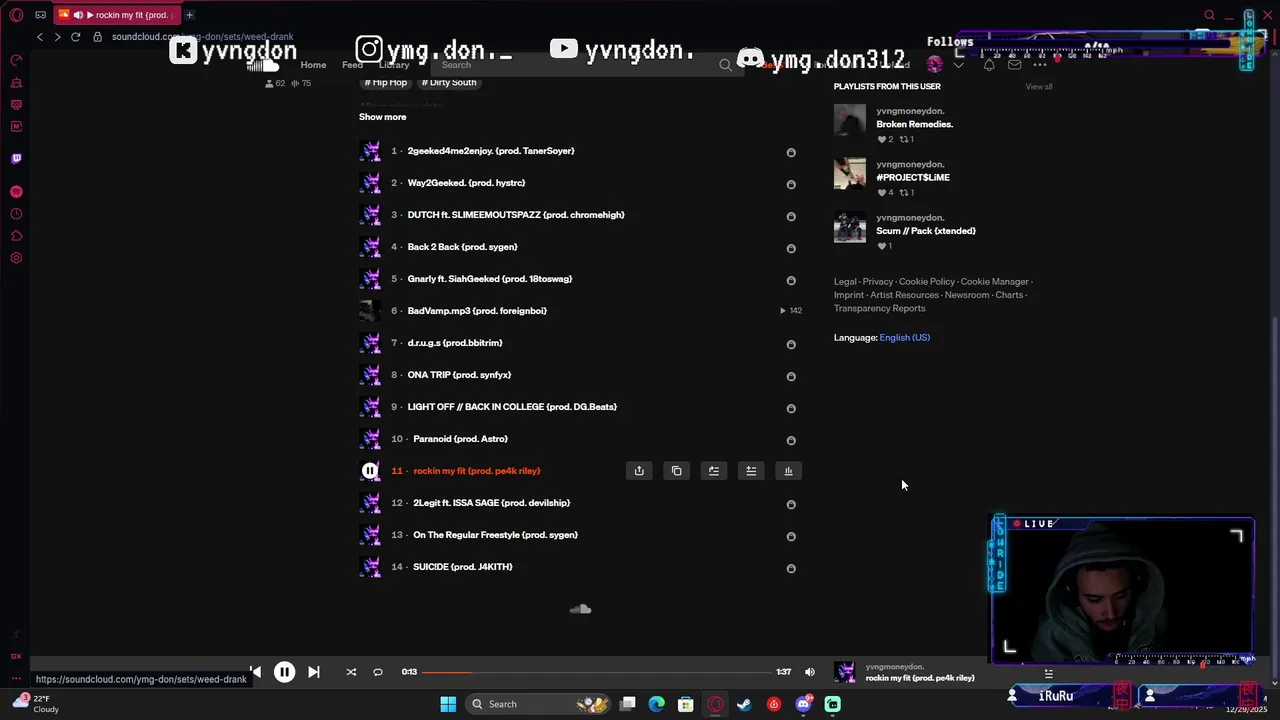Select track ONA TRIP {prod. synfyx}
The width and height of the screenshot is (1280, 720).
(459, 375)
